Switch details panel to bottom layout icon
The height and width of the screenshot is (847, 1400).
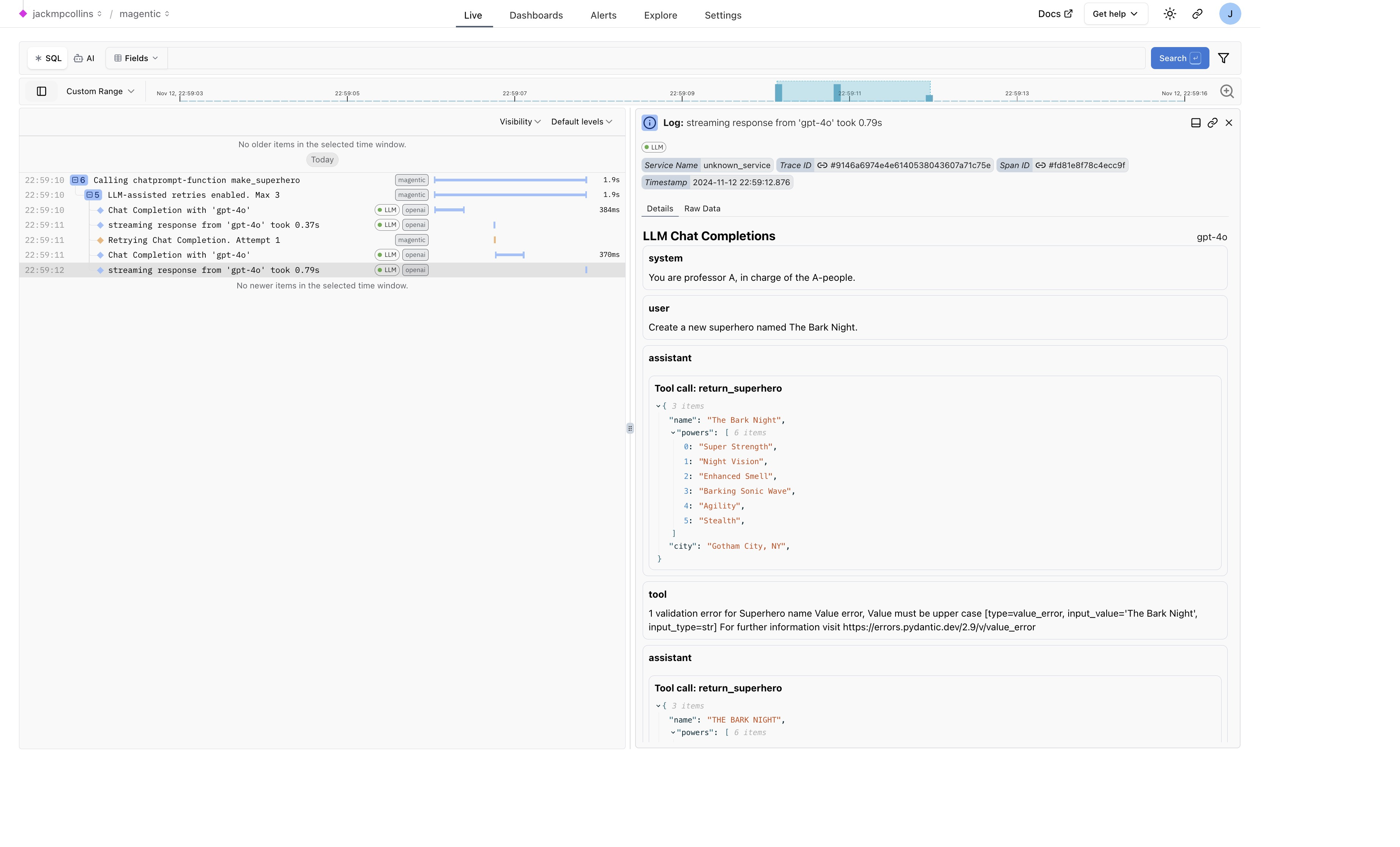tap(1195, 123)
